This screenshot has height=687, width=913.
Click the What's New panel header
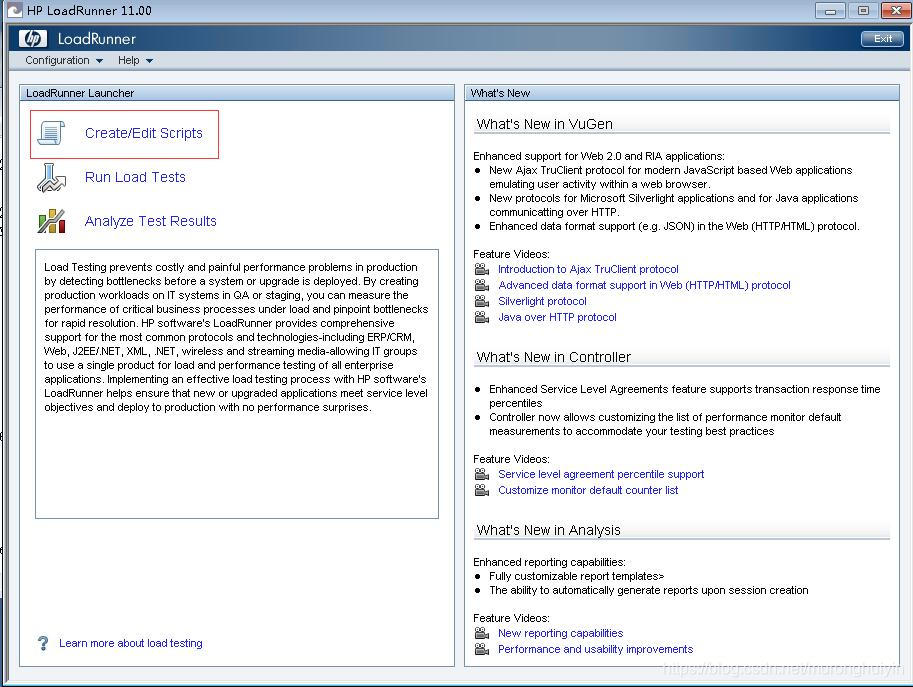[682, 93]
